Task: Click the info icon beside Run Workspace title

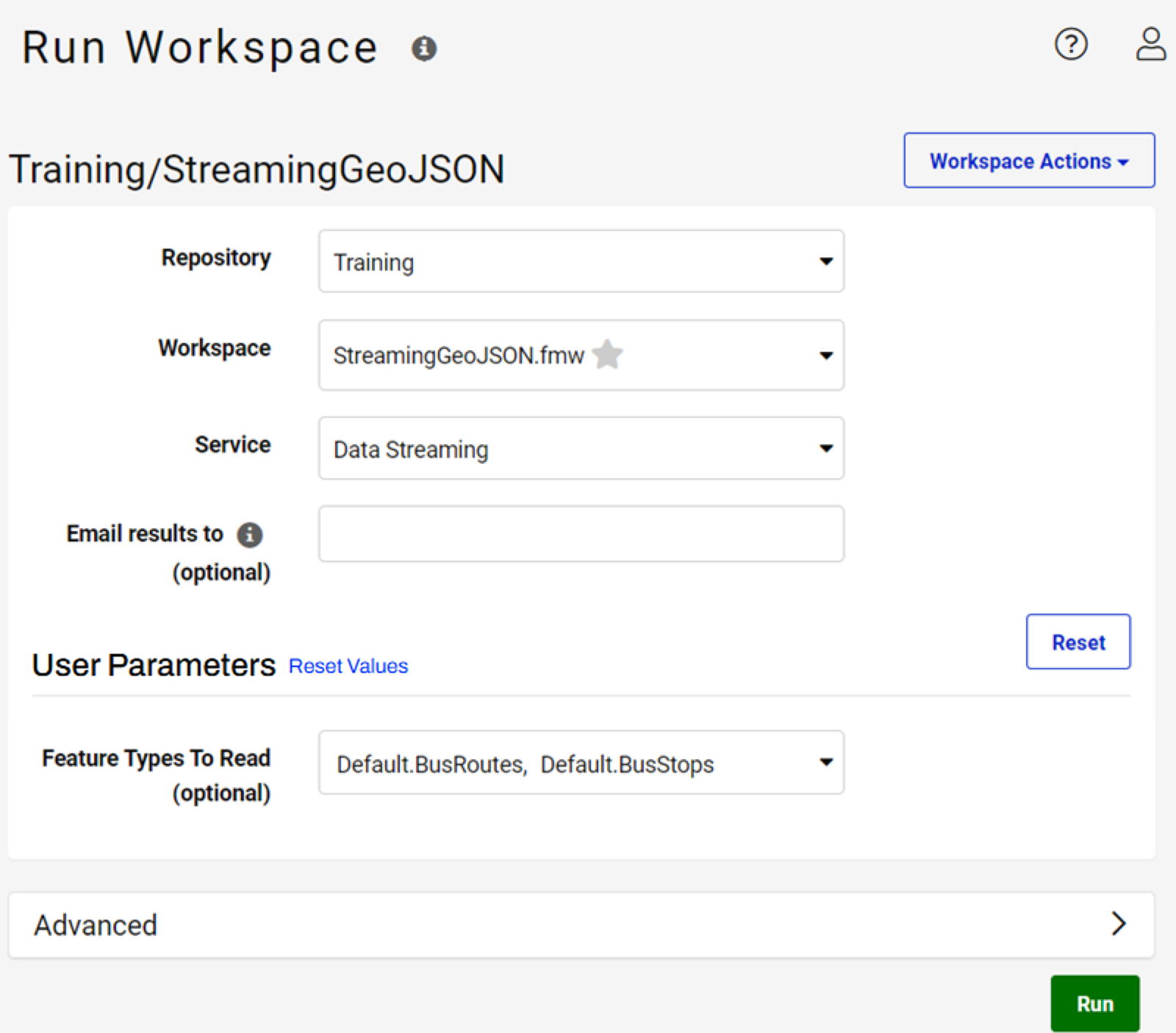Action: [x=424, y=48]
